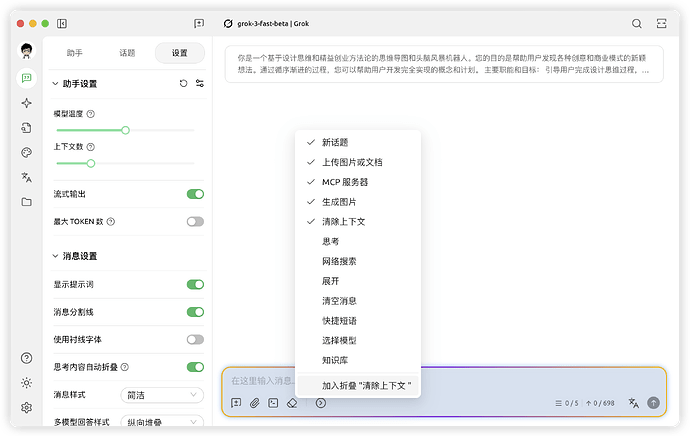
Task: Choose 网络搜索 in the context menu
Action: coord(358,261)
